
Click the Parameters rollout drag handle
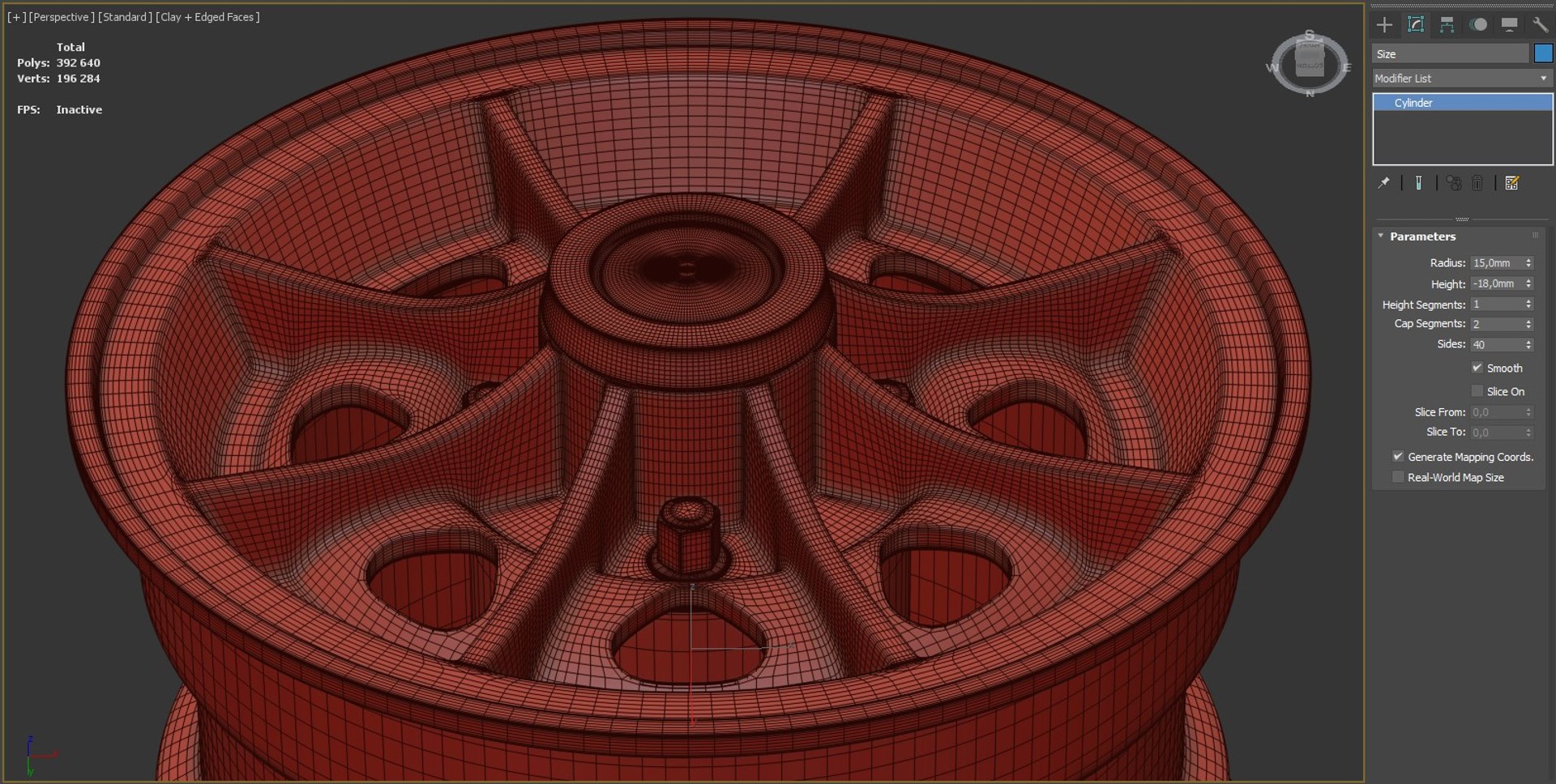pyautogui.click(x=1535, y=236)
